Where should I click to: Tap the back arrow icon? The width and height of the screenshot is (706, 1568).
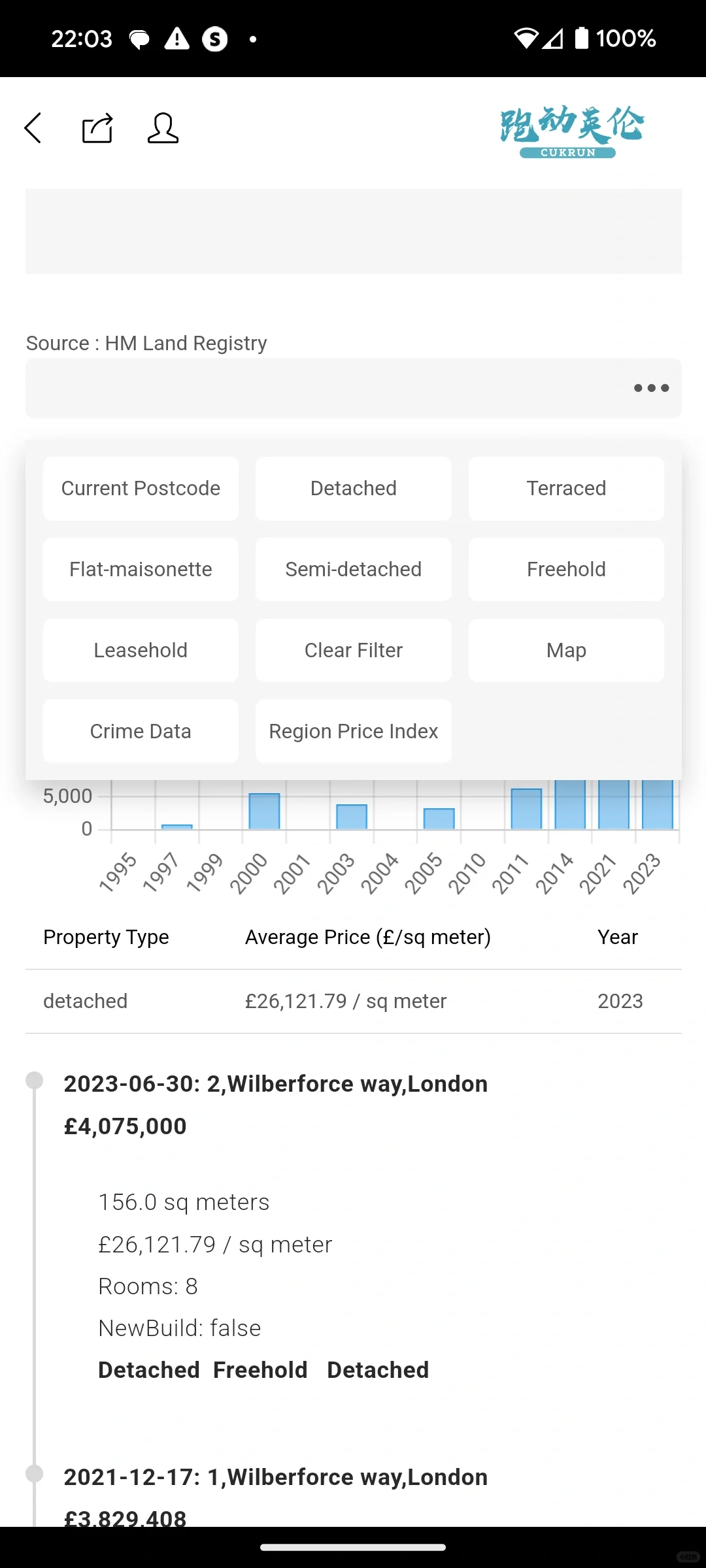click(34, 127)
